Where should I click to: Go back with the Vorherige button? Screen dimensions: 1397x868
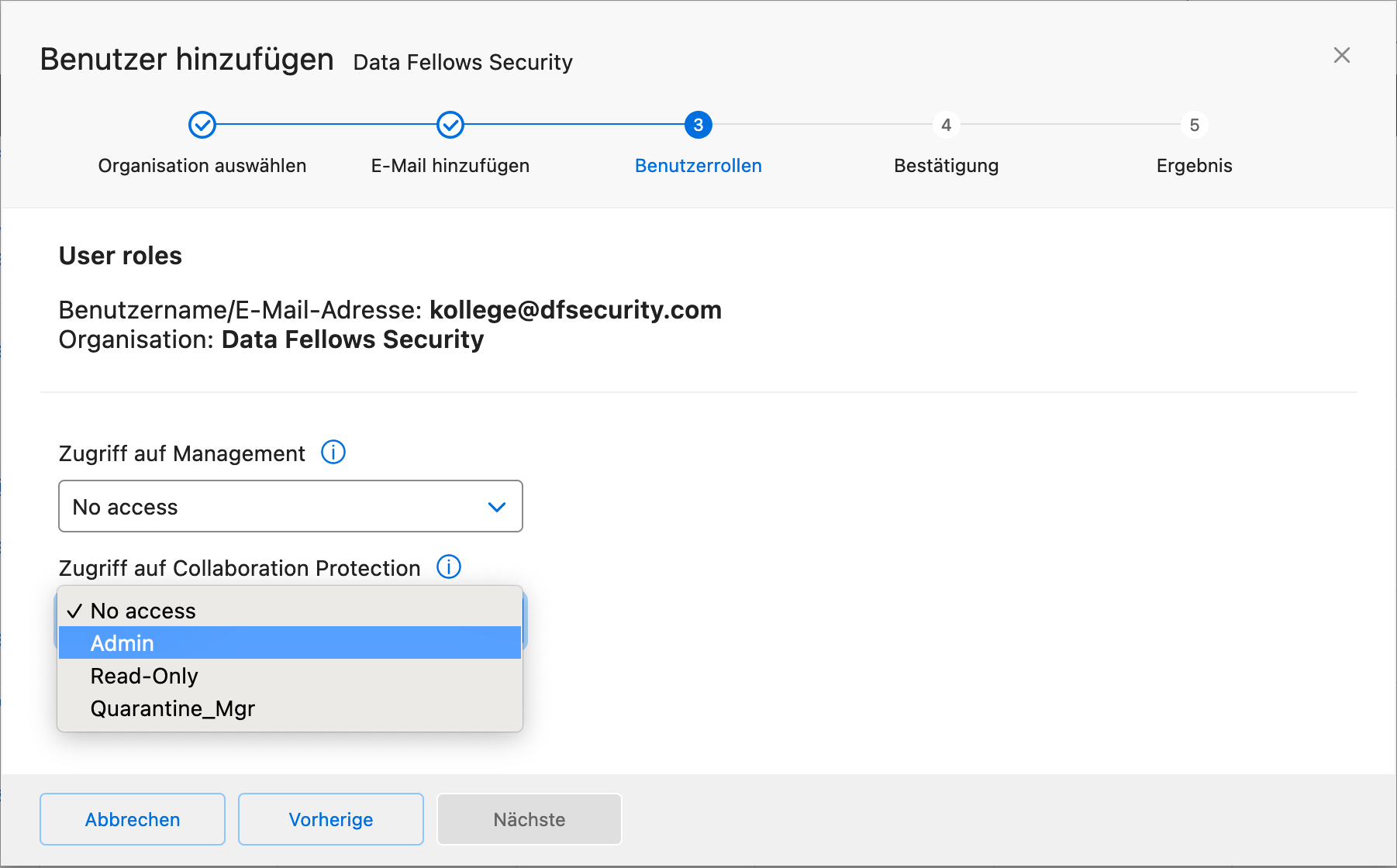(x=331, y=819)
